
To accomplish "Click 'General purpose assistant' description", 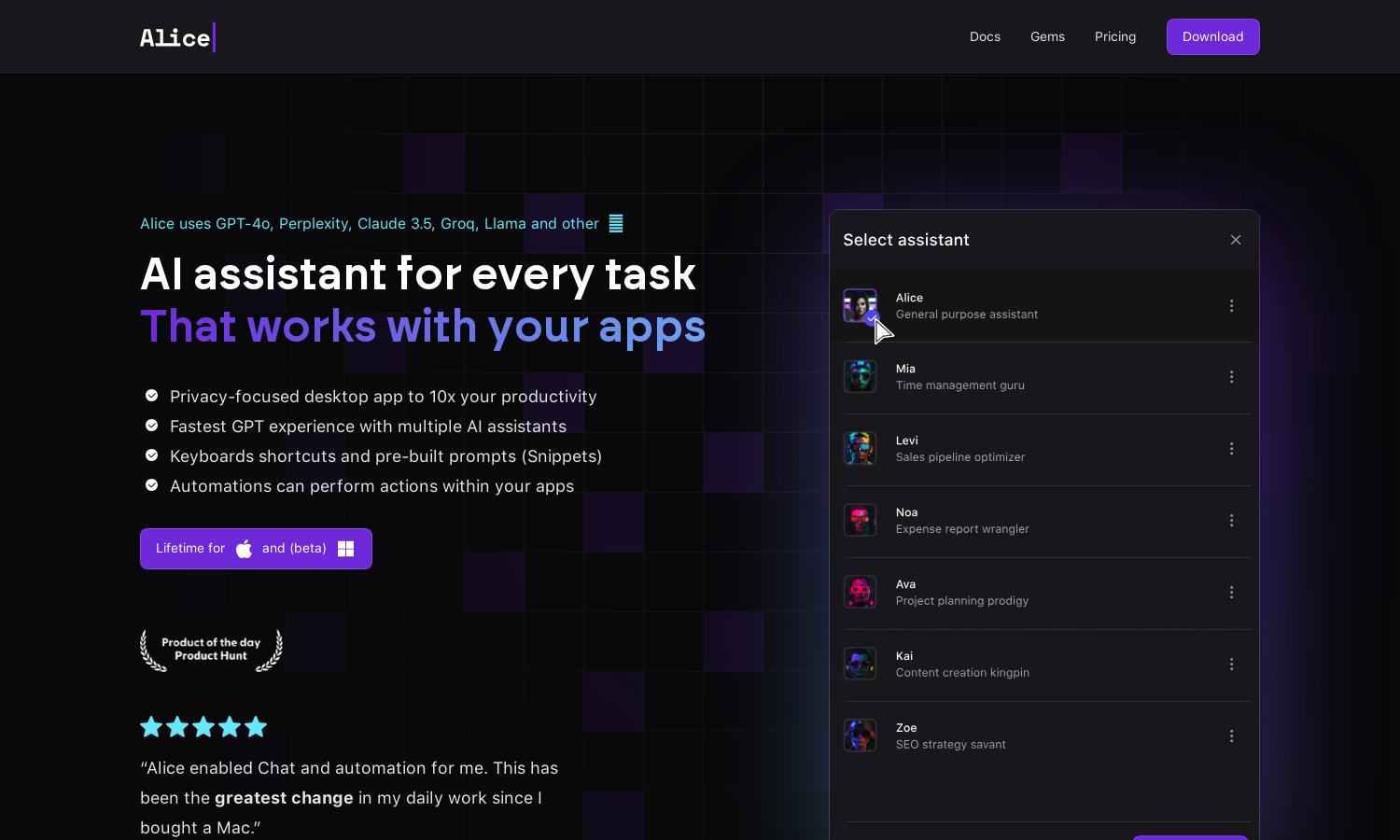I will click(966, 315).
